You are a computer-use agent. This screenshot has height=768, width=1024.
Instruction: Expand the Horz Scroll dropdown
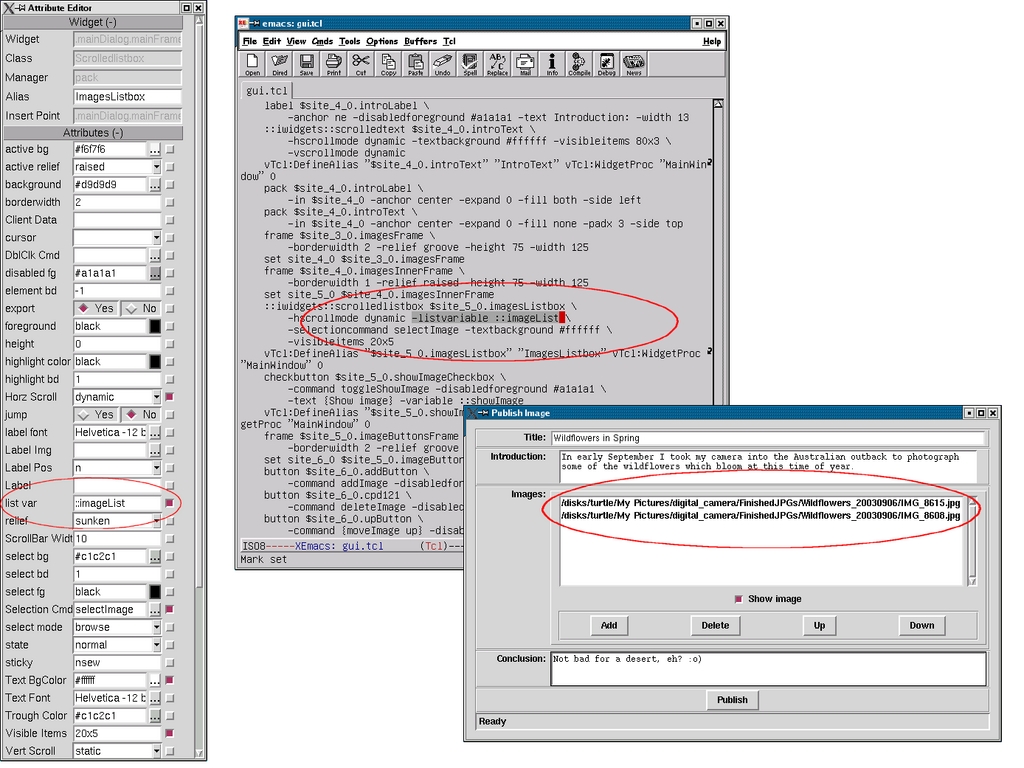[155, 397]
